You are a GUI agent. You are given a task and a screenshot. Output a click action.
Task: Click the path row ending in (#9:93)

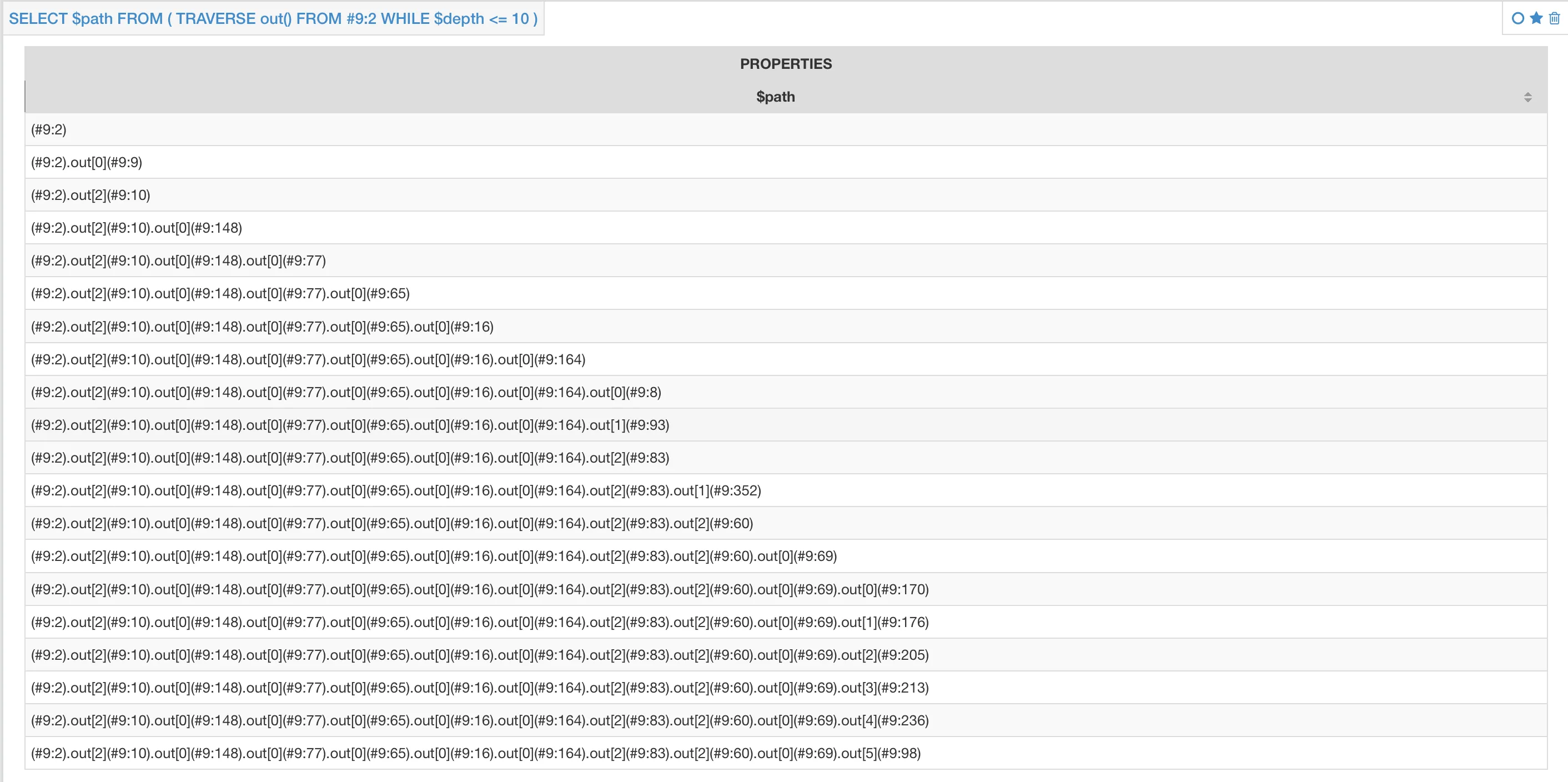coord(350,425)
